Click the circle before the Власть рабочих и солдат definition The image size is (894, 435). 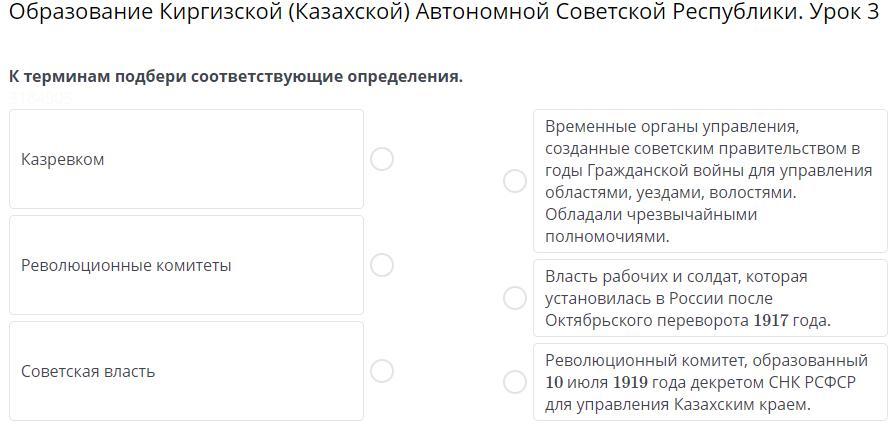pyautogui.click(x=515, y=298)
